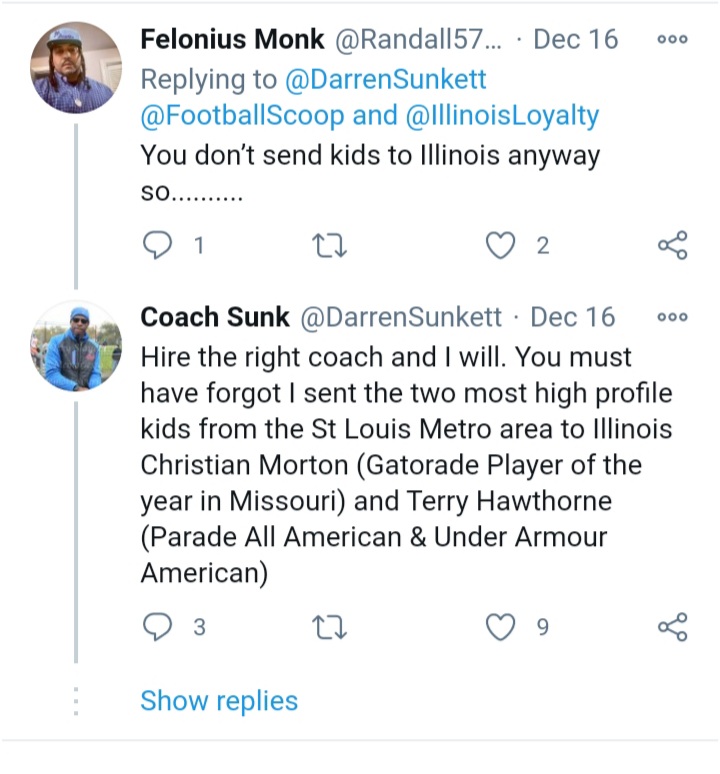Open Coach Sunk's profile avatar
Viewport: 720px width, 774px height.
pos(77,345)
